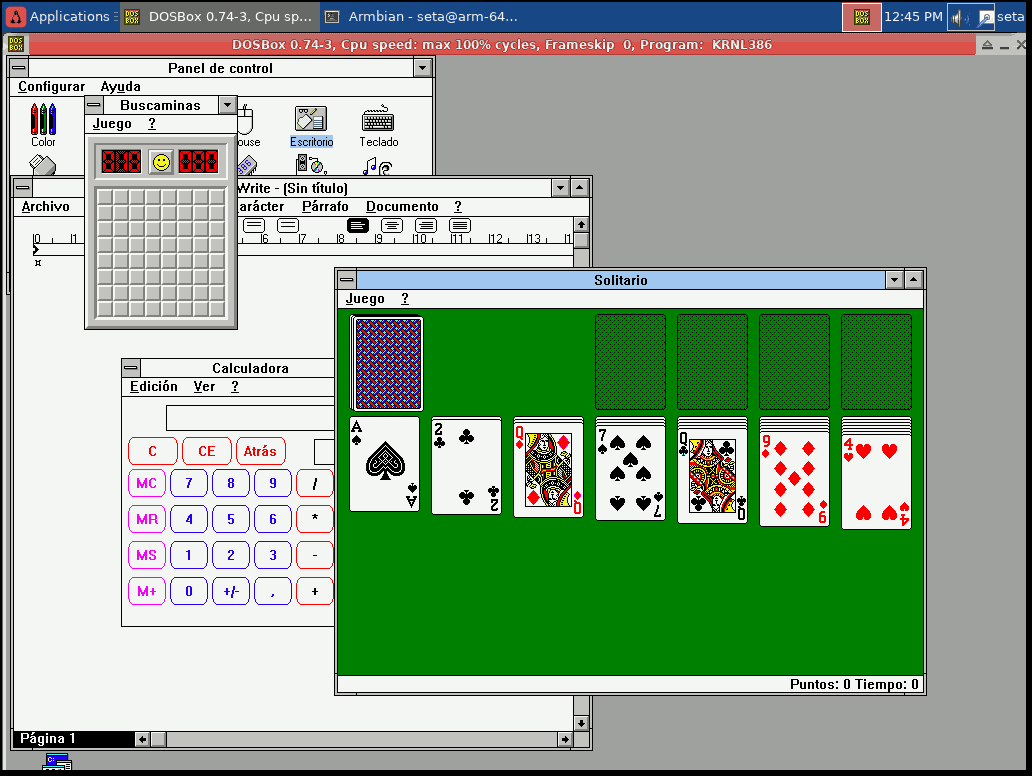Click the Página 1 indicator in Write
Viewport: 1032px width, 776px height.
[x=47, y=738]
